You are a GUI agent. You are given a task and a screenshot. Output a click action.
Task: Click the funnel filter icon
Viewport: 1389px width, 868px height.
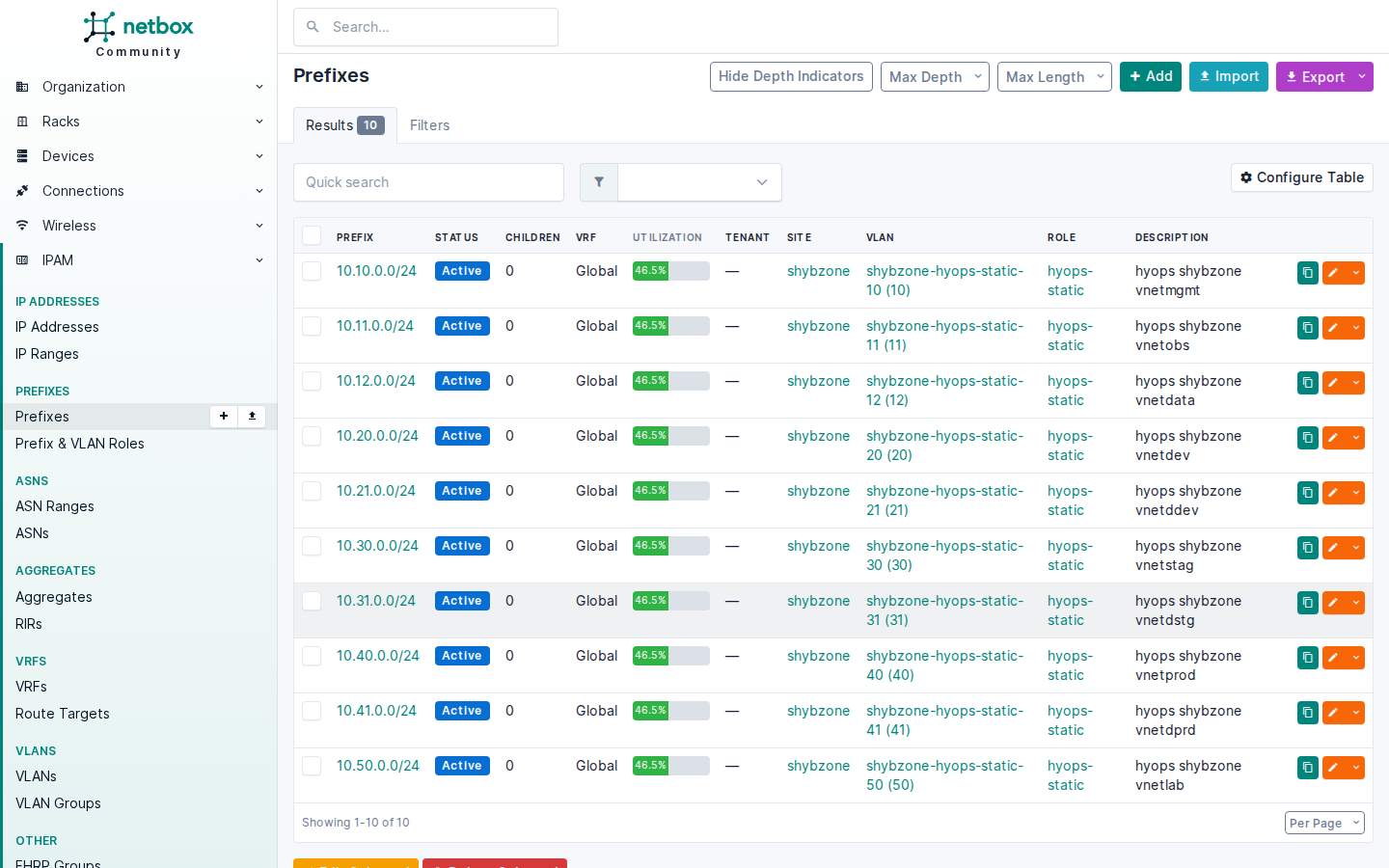(599, 182)
